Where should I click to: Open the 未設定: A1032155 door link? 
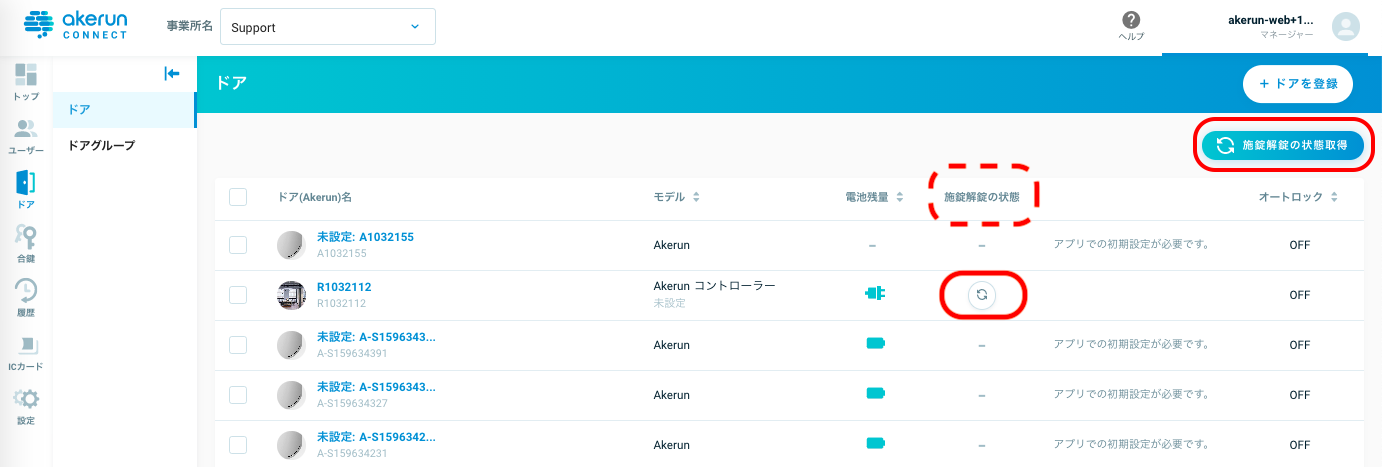365,237
